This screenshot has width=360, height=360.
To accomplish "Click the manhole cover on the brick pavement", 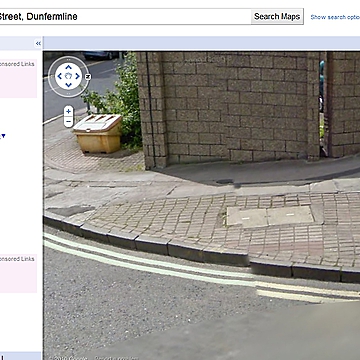I will [270, 216].
